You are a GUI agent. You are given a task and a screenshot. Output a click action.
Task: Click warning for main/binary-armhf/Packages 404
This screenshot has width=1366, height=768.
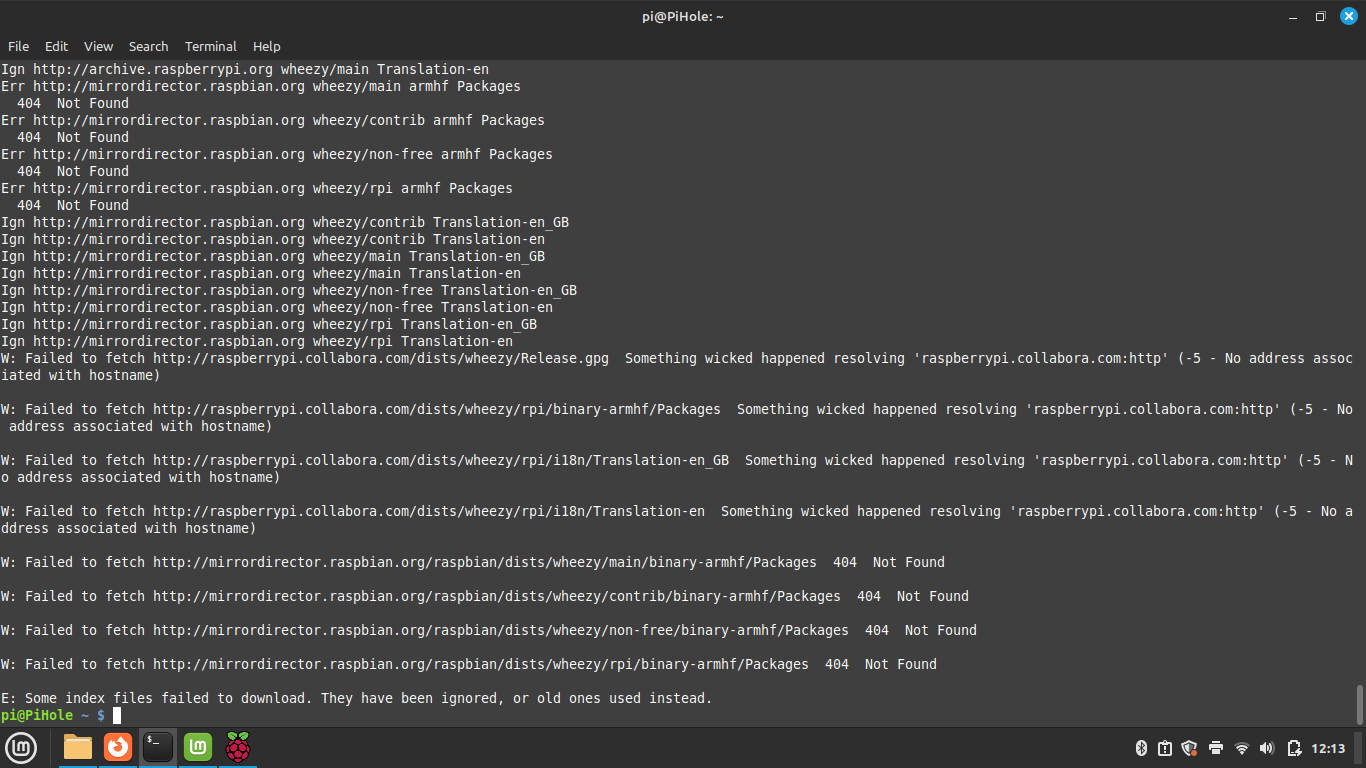[x=472, y=562]
